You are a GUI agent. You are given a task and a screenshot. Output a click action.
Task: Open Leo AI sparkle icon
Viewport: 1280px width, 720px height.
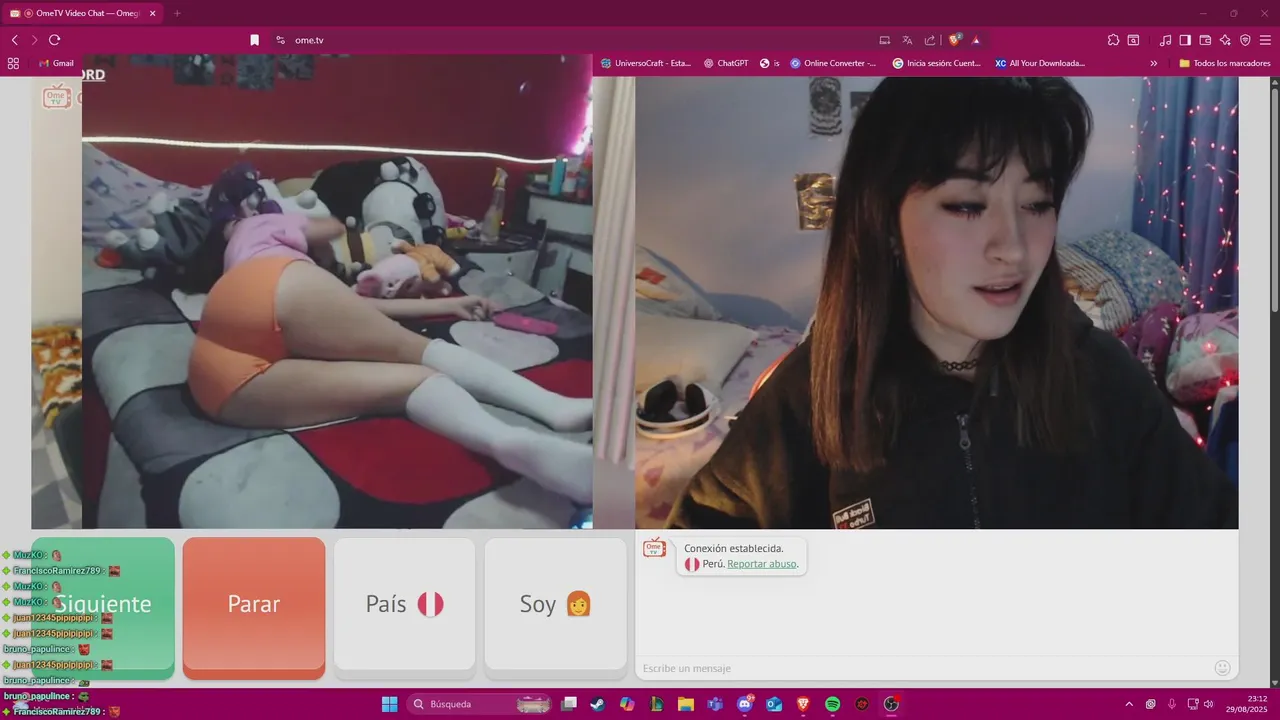[x=1225, y=40]
